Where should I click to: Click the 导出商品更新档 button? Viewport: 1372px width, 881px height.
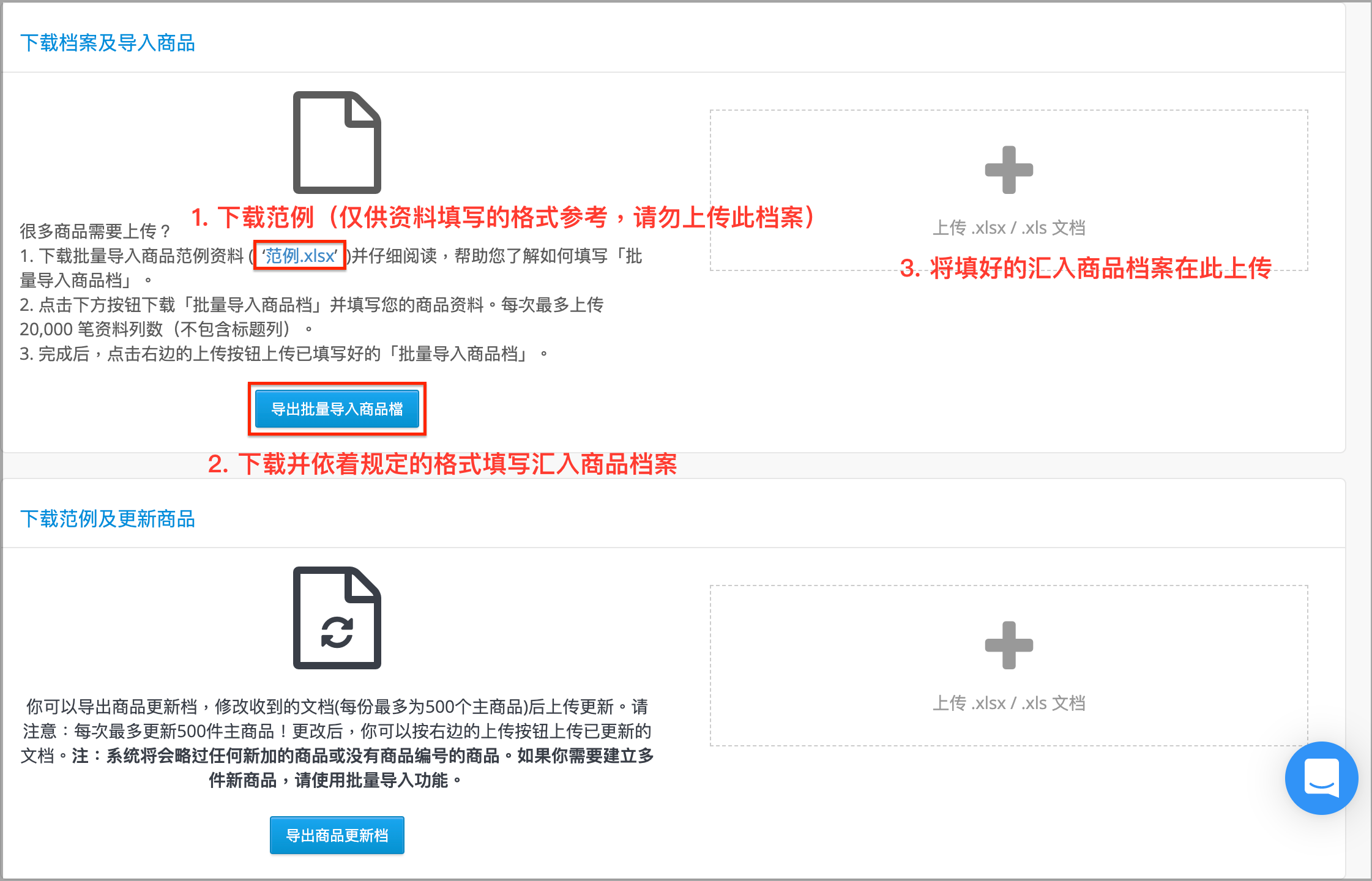(337, 835)
